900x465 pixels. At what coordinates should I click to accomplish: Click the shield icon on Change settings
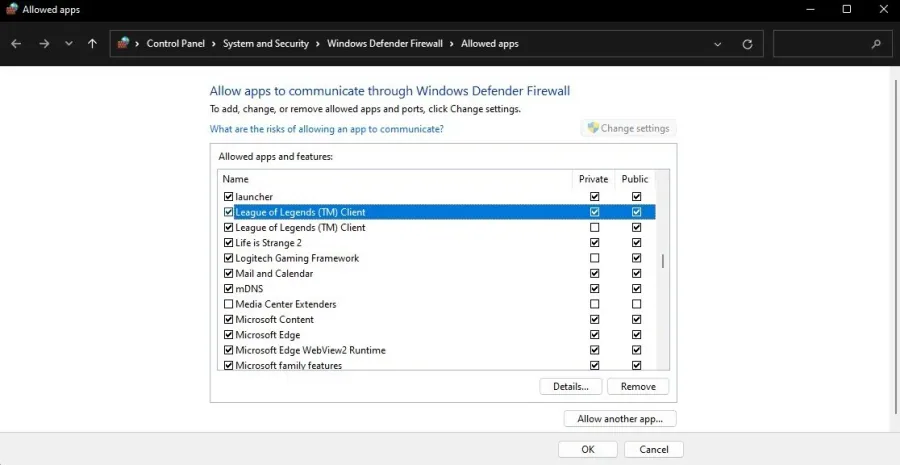(593, 128)
